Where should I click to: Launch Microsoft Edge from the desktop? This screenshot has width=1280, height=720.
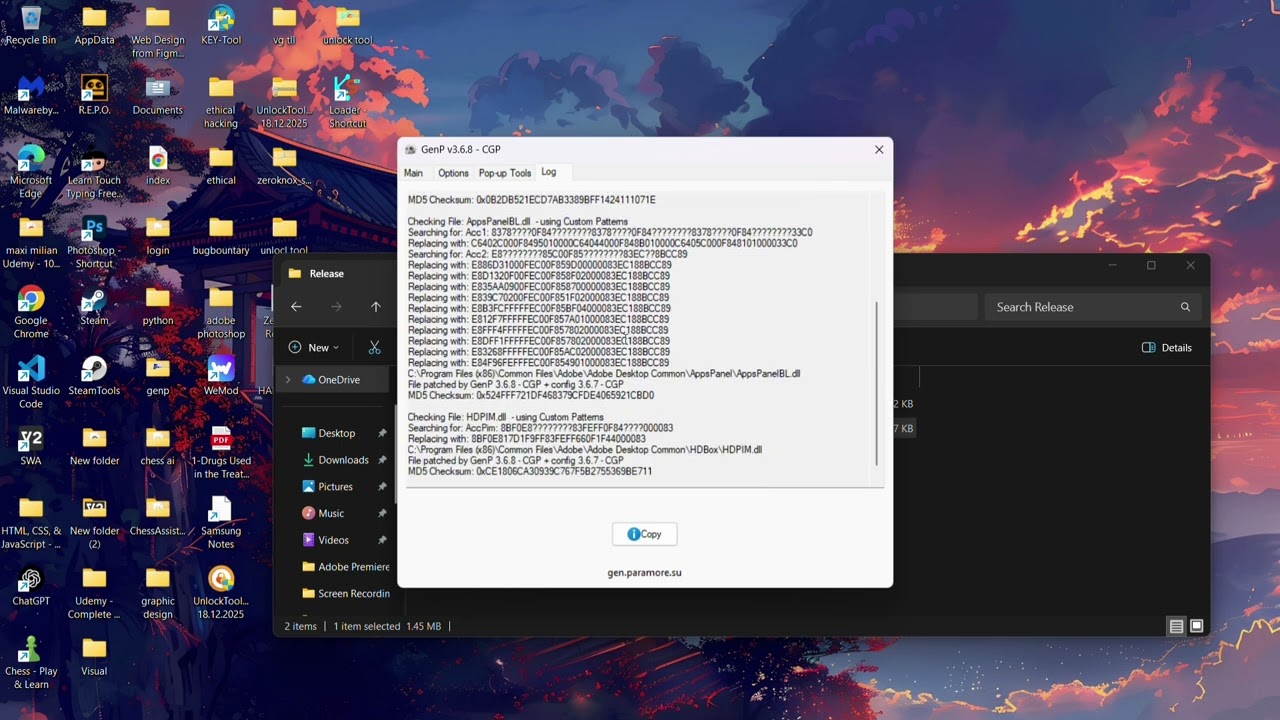coord(31,172)
